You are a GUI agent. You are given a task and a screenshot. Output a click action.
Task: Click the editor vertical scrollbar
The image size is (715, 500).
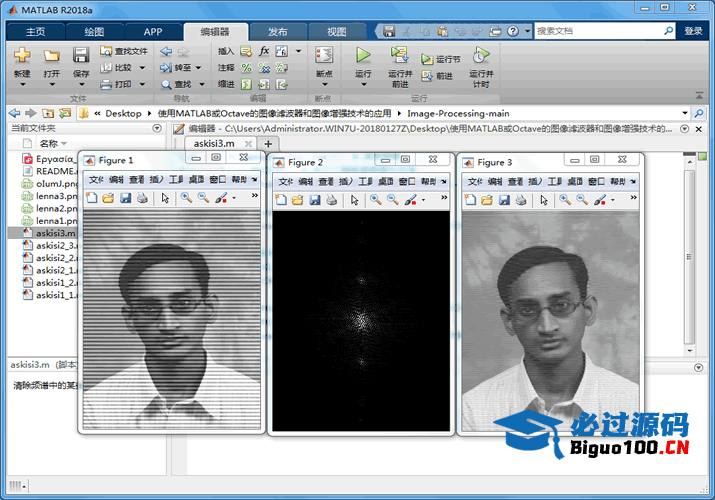tap(689, 258)
